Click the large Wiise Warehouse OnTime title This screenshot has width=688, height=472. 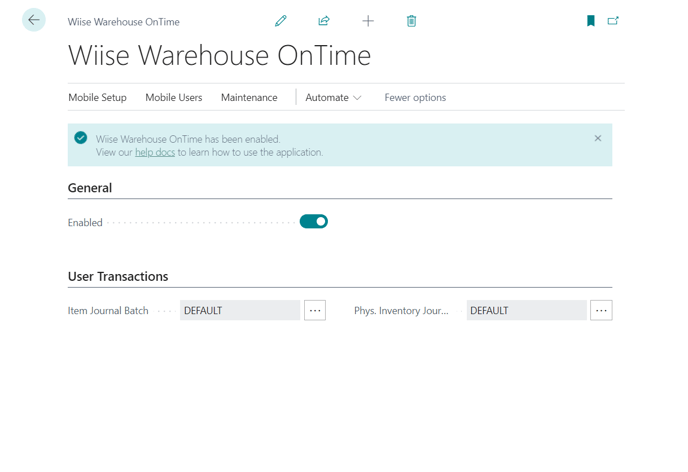[219, 56]
